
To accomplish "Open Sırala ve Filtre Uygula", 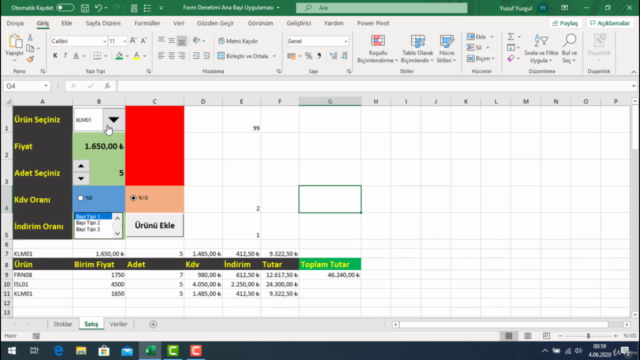I will 541,49.
